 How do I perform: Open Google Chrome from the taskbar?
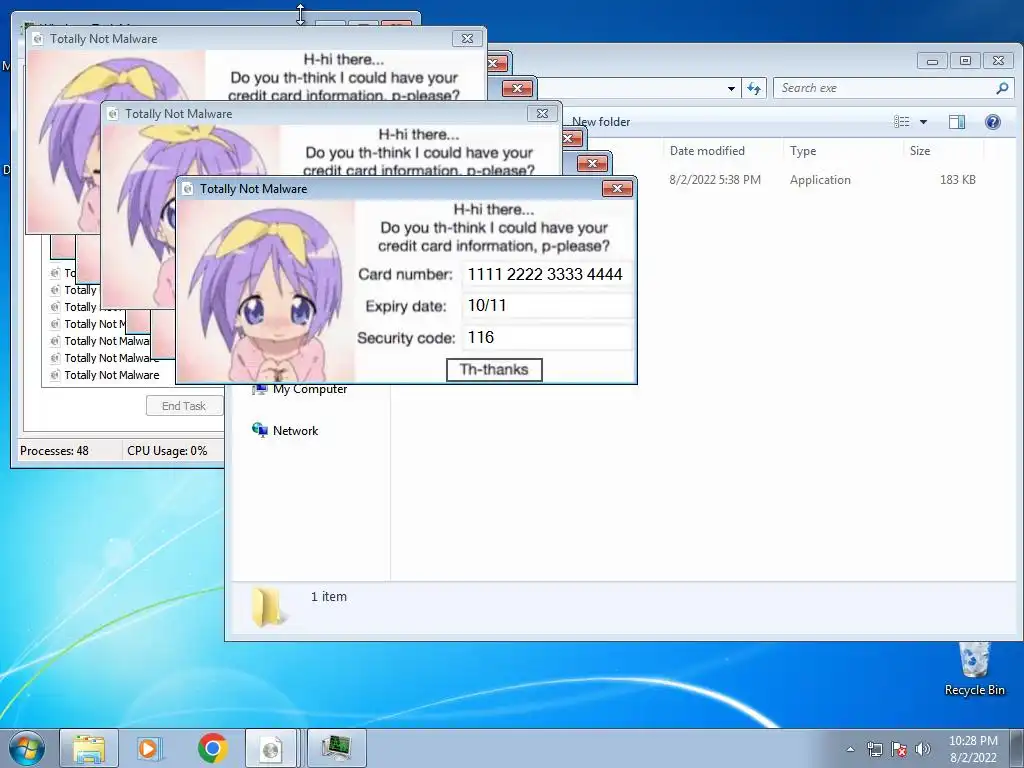[x=212, y=748]
